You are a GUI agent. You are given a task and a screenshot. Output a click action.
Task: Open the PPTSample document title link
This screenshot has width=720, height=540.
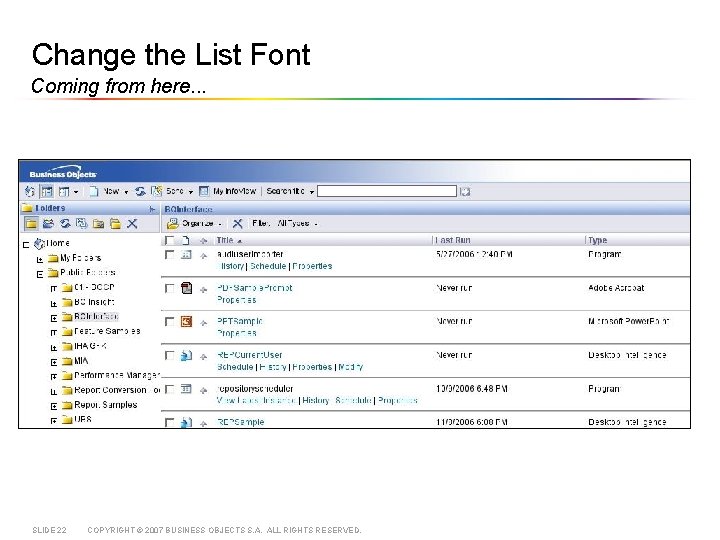[240, 321]
